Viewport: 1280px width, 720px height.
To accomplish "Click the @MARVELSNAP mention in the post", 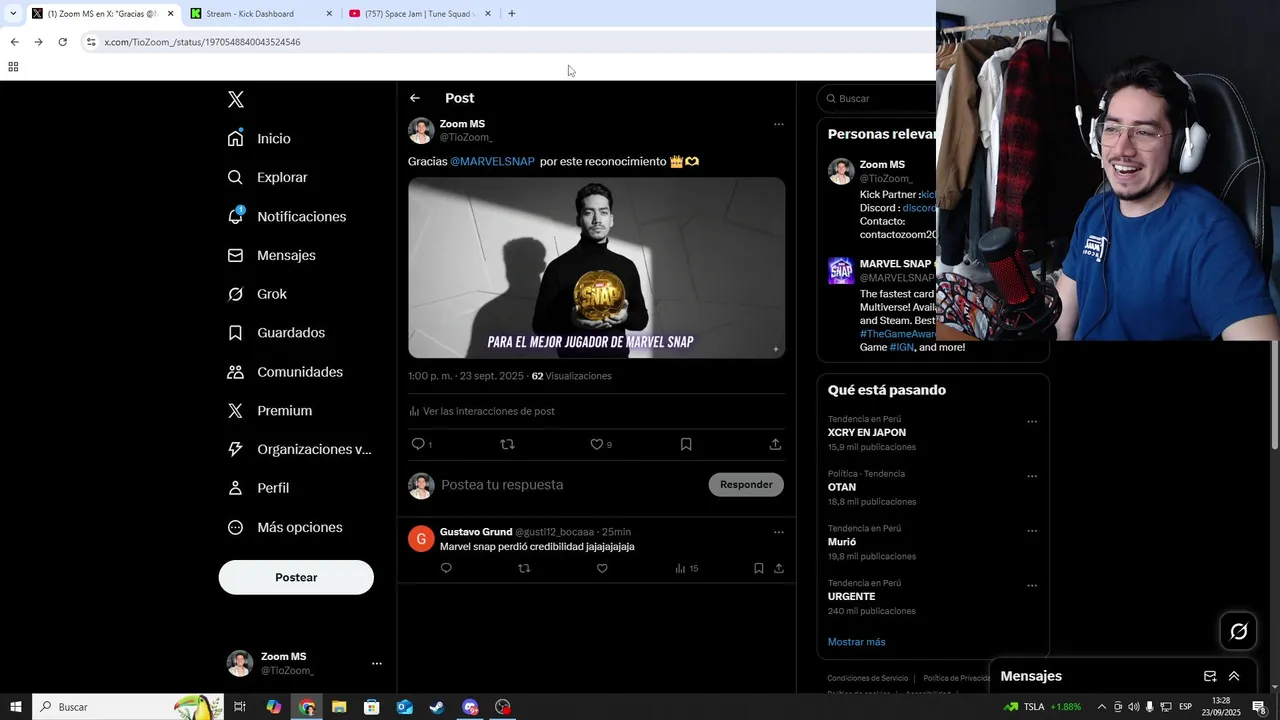I will point(492,161).
